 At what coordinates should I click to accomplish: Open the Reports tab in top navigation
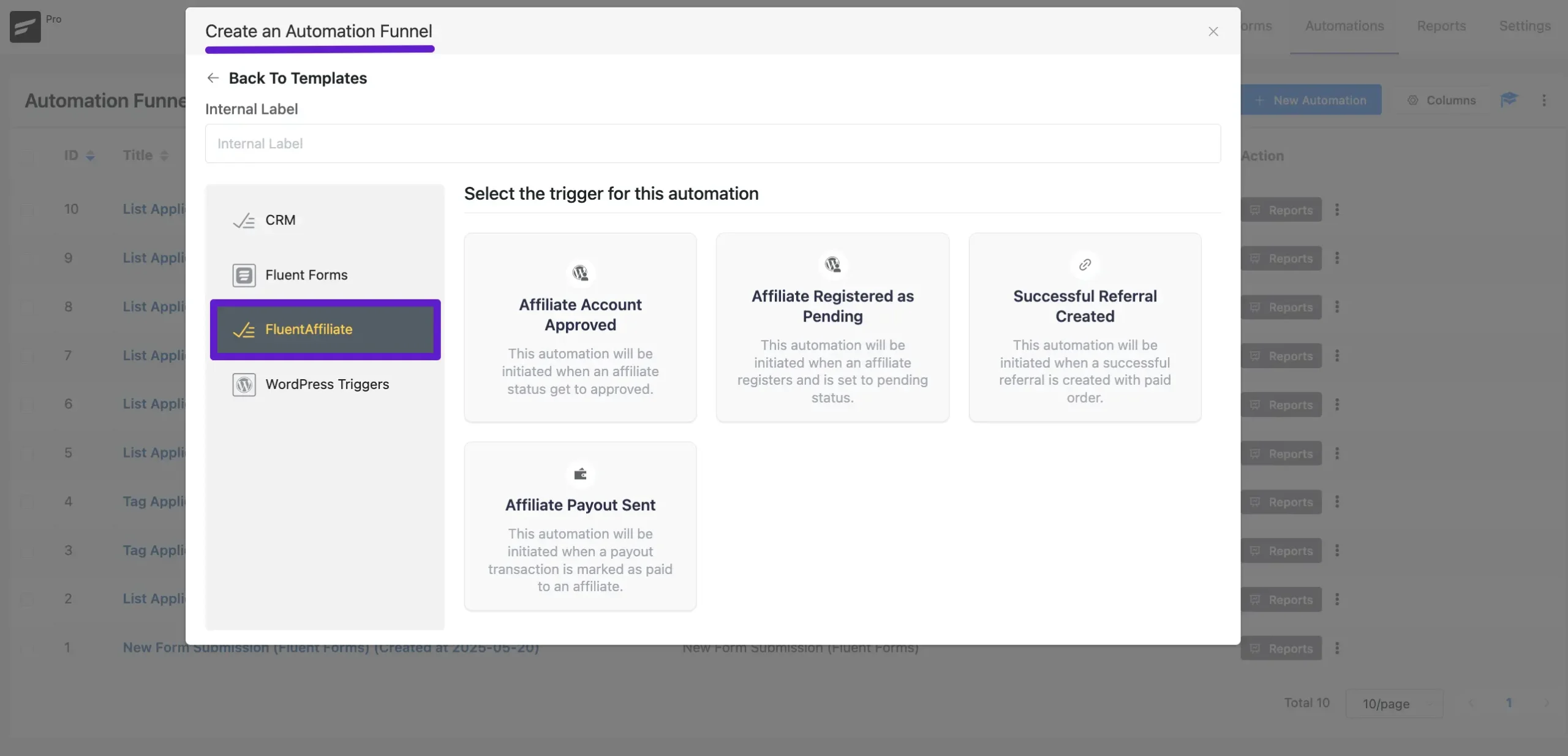tap(1441, 26)
